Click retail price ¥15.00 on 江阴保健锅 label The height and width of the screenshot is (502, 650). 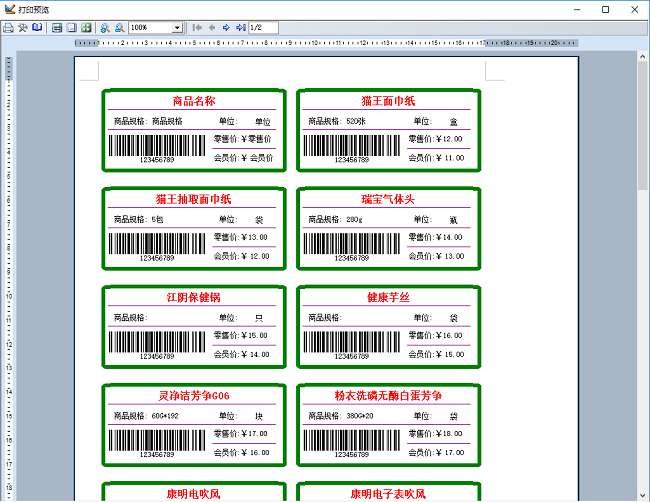point(254,335)
